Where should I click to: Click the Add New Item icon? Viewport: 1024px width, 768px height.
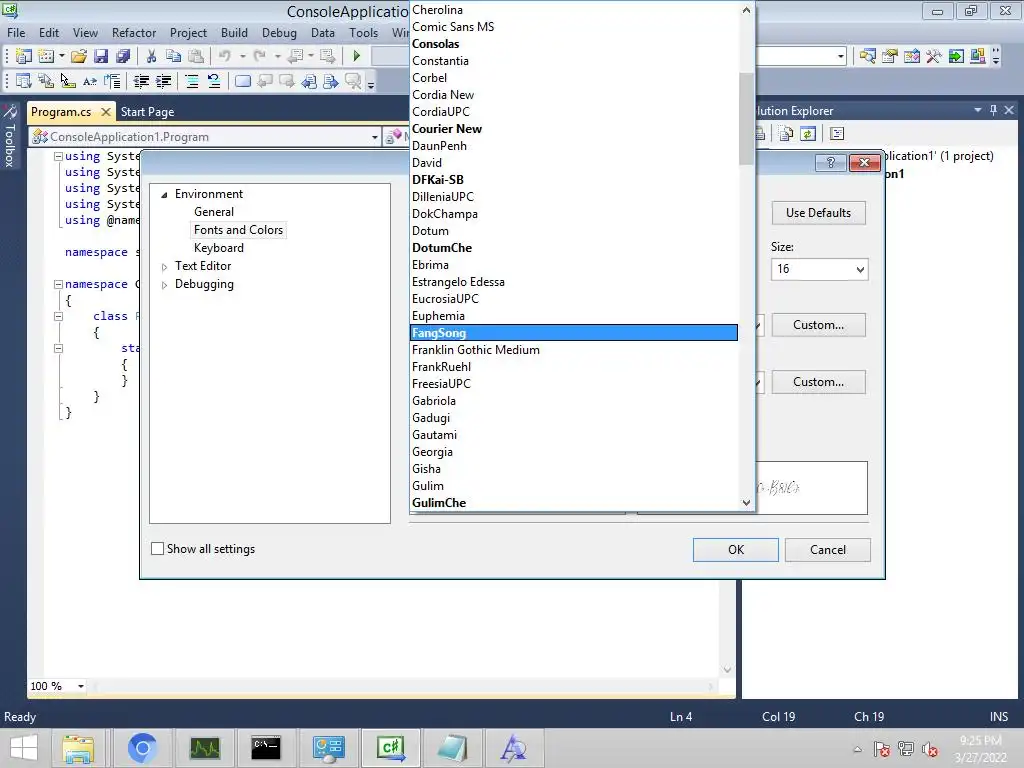click(46, 56)
